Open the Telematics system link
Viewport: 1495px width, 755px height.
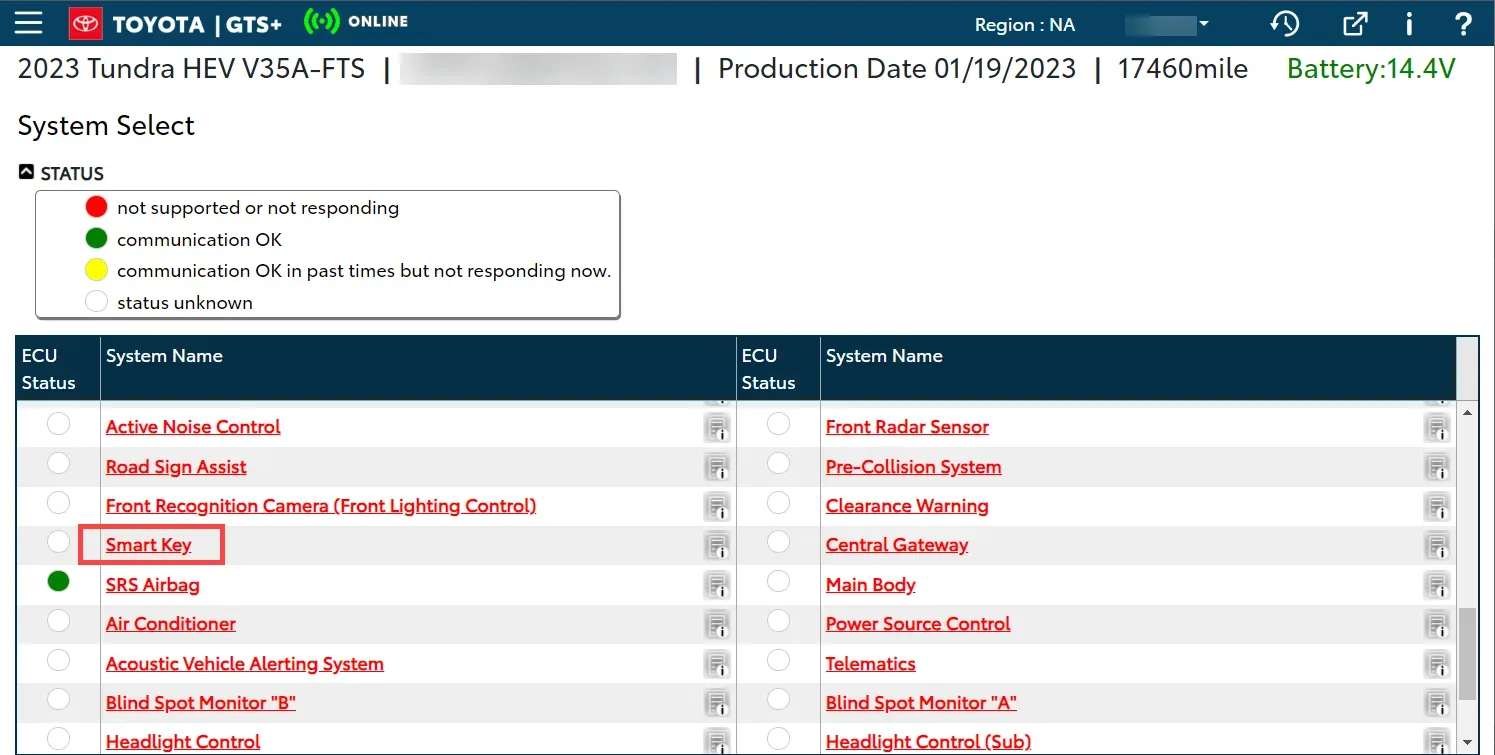tap(871, 664)
